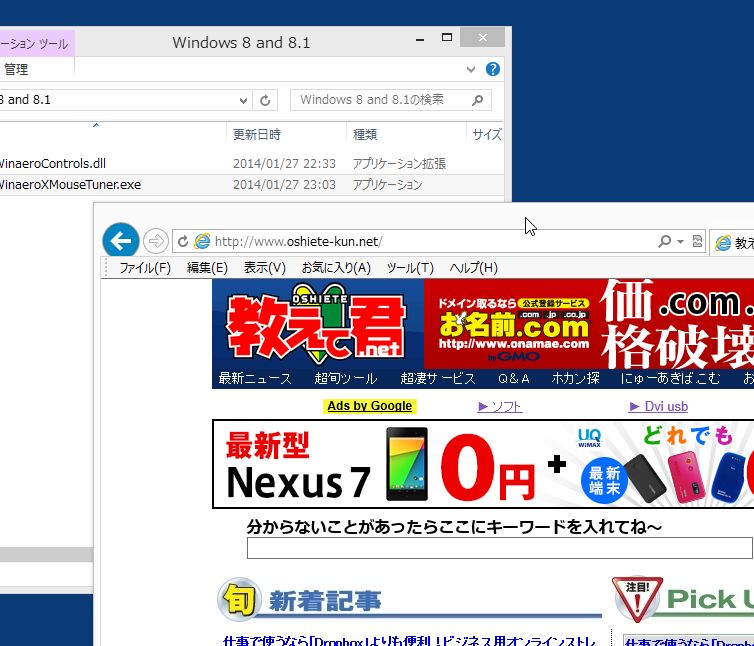Click the compatibility view icon in address bar

pyautogui.click(x=697, y=241)
